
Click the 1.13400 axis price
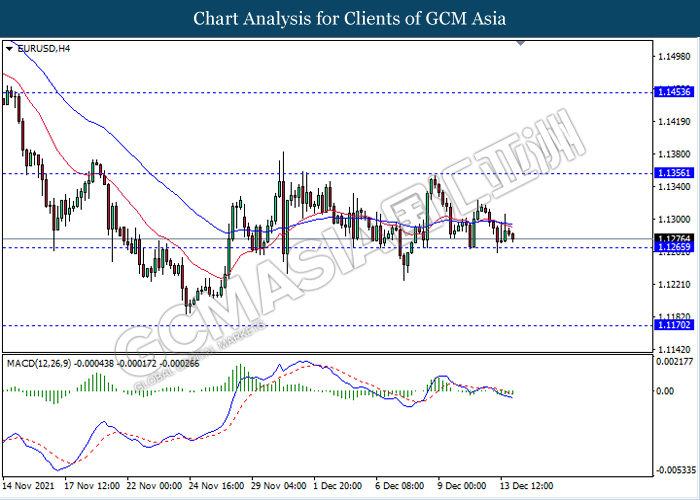674,187
